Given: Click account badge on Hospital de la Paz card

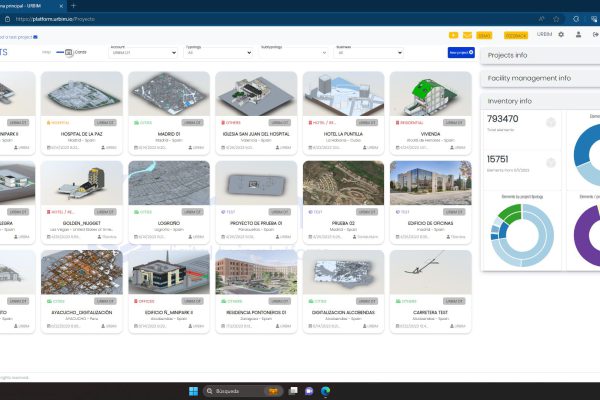Looking at the screenshot, I should coord(105,123).
